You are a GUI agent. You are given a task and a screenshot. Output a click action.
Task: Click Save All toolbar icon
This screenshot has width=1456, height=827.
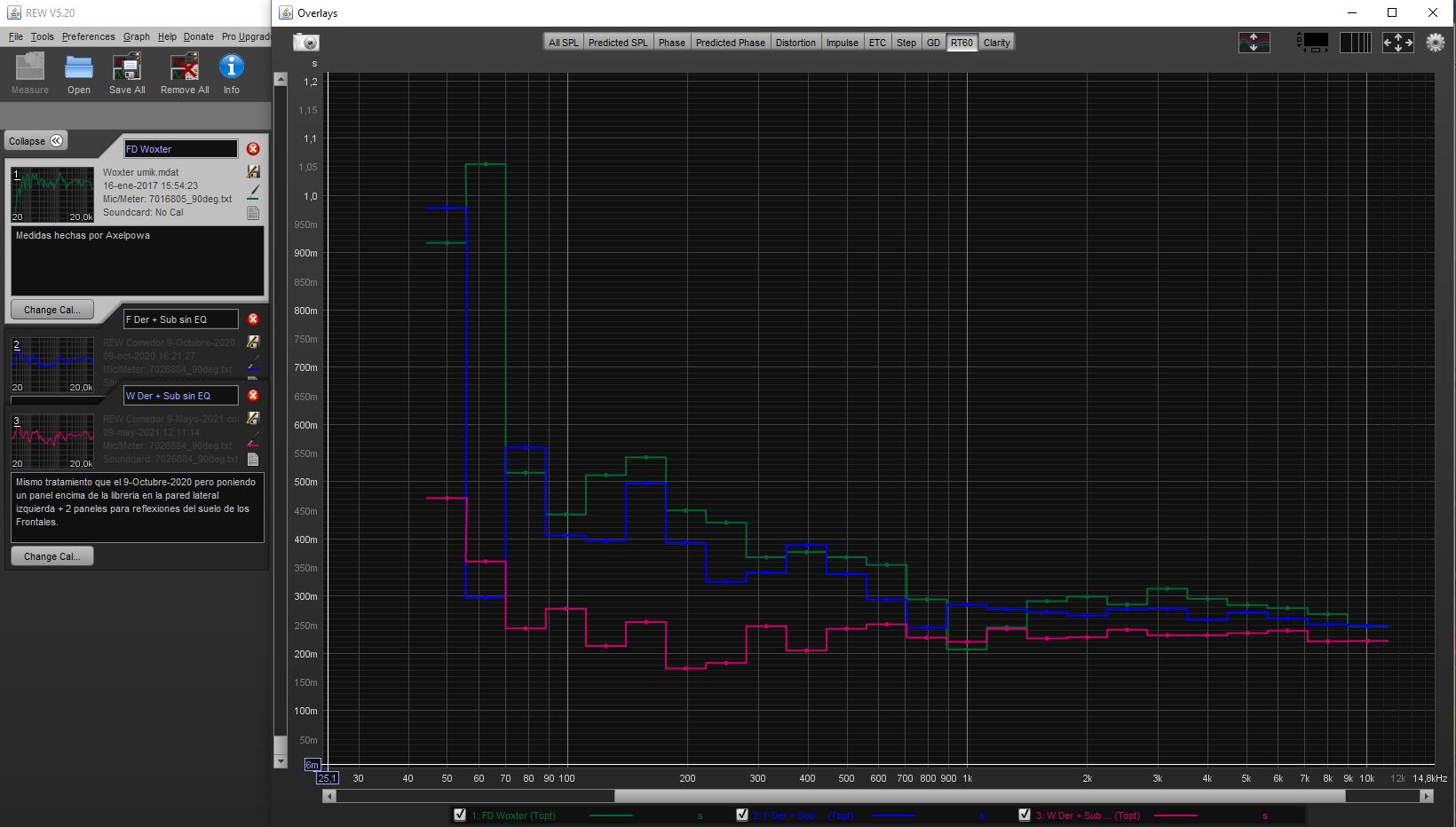[x=127, y=74]
